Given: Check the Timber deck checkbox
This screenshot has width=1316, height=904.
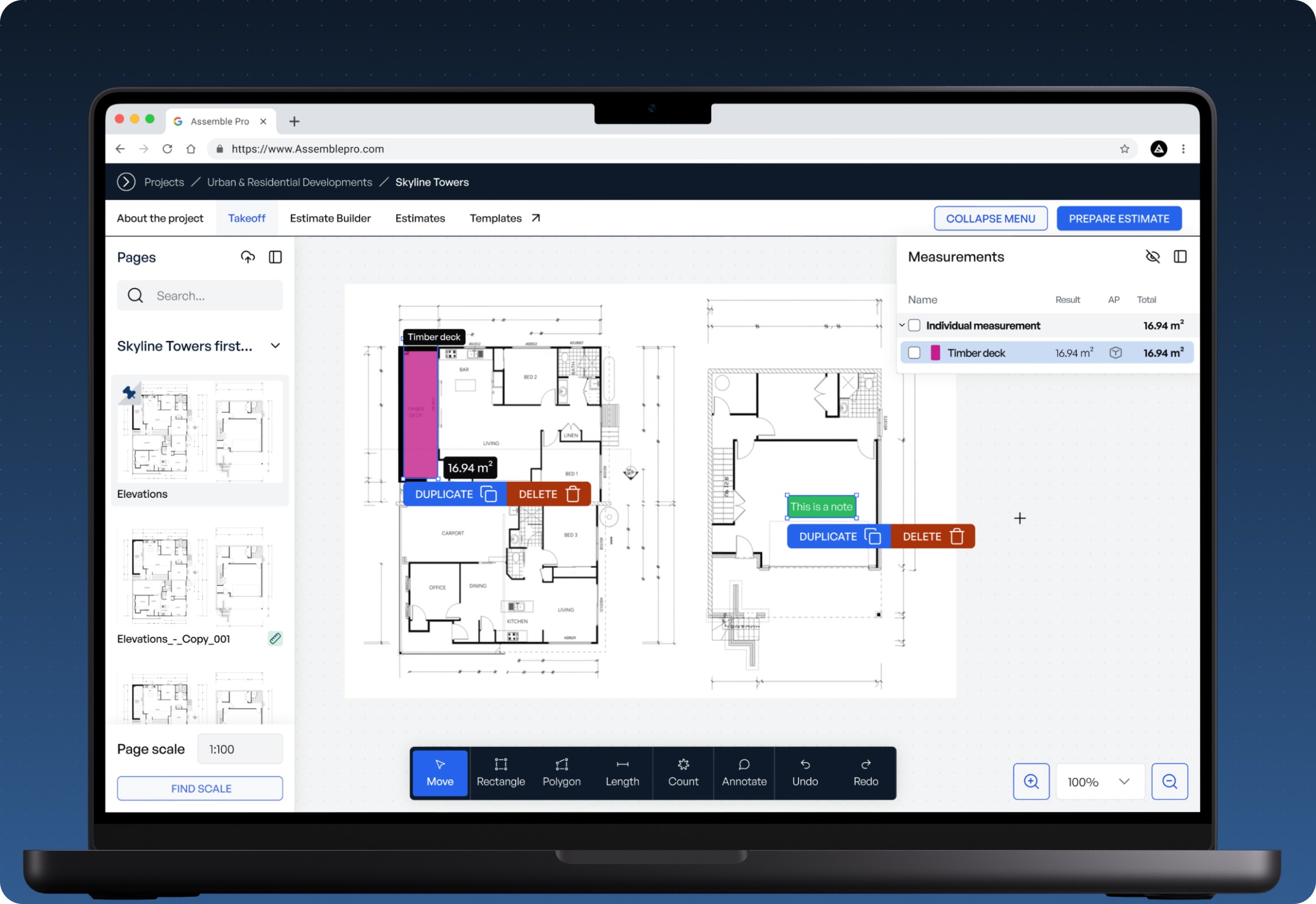Looking at the screenshot, I should [914, 353].
